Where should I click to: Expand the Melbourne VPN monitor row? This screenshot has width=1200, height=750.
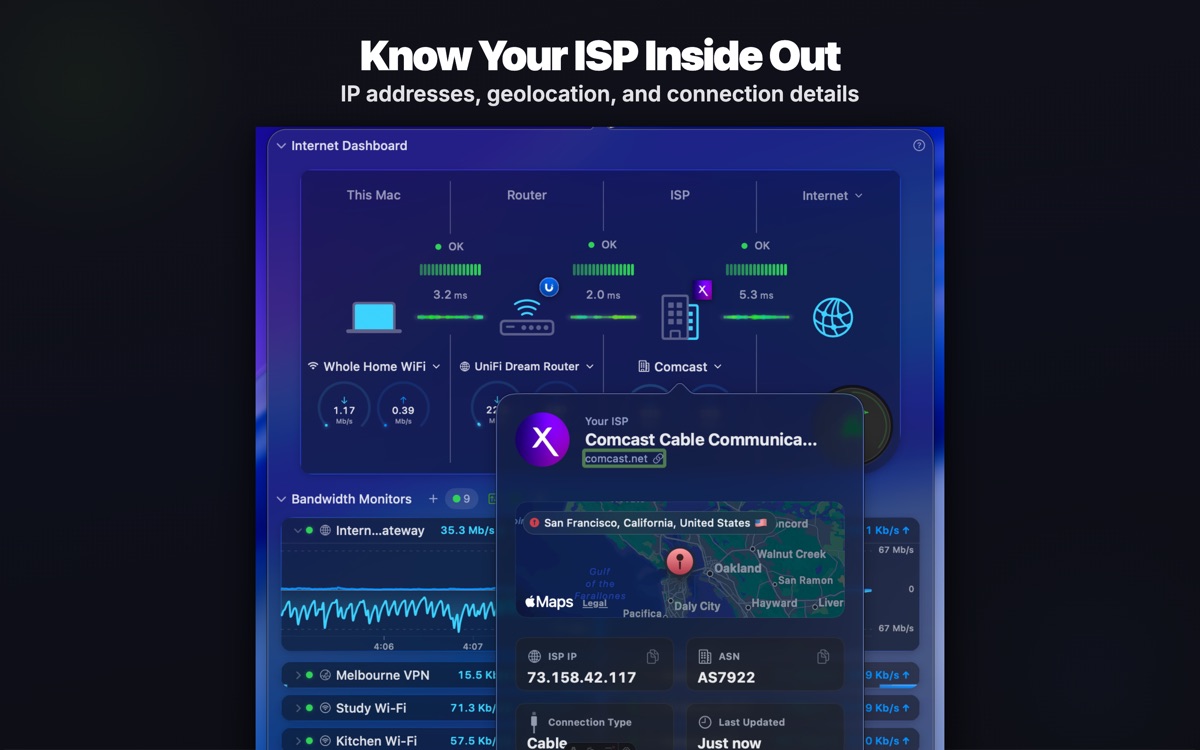click(297, 675)
